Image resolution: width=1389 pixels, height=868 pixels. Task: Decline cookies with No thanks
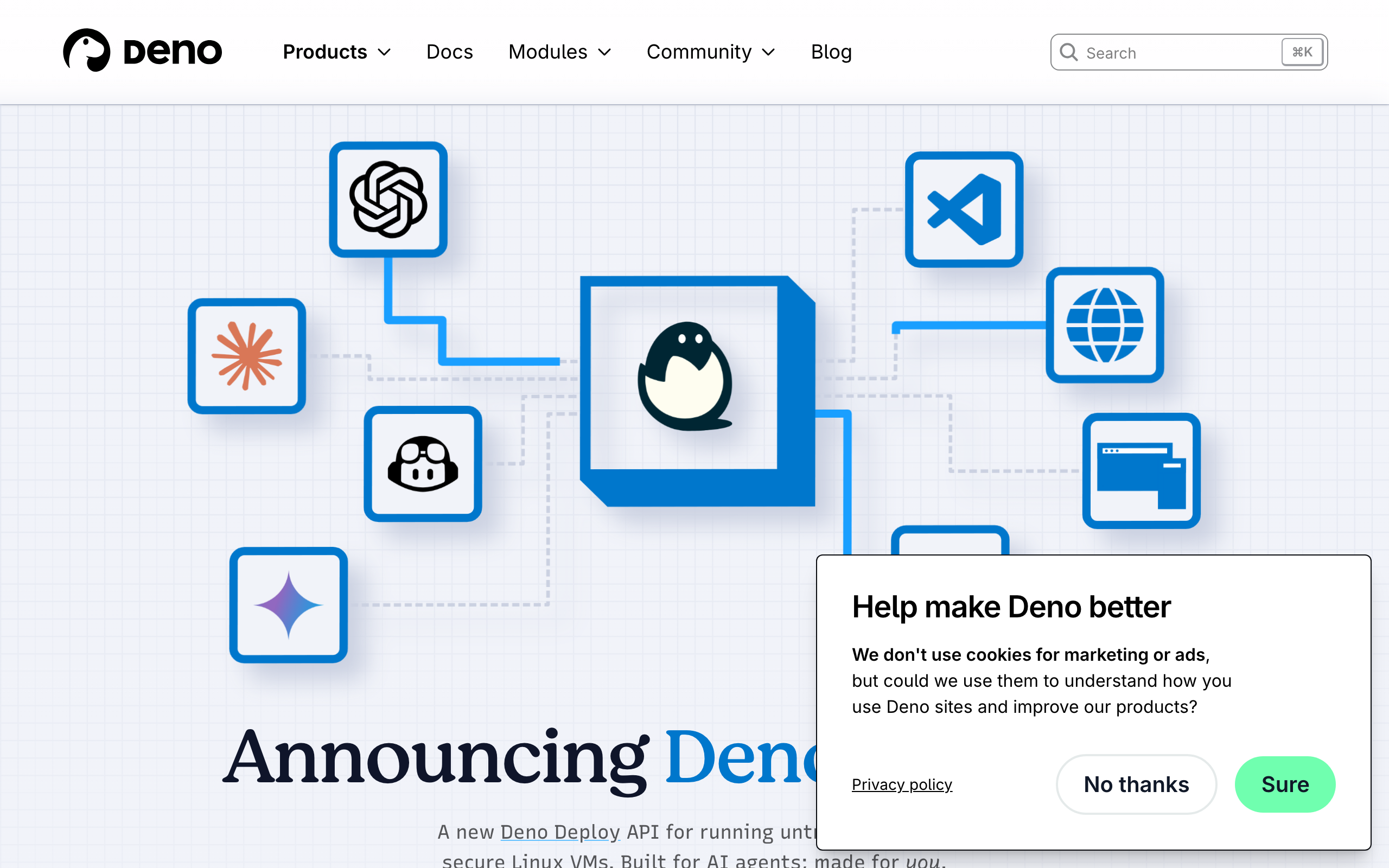point(1136,784)
